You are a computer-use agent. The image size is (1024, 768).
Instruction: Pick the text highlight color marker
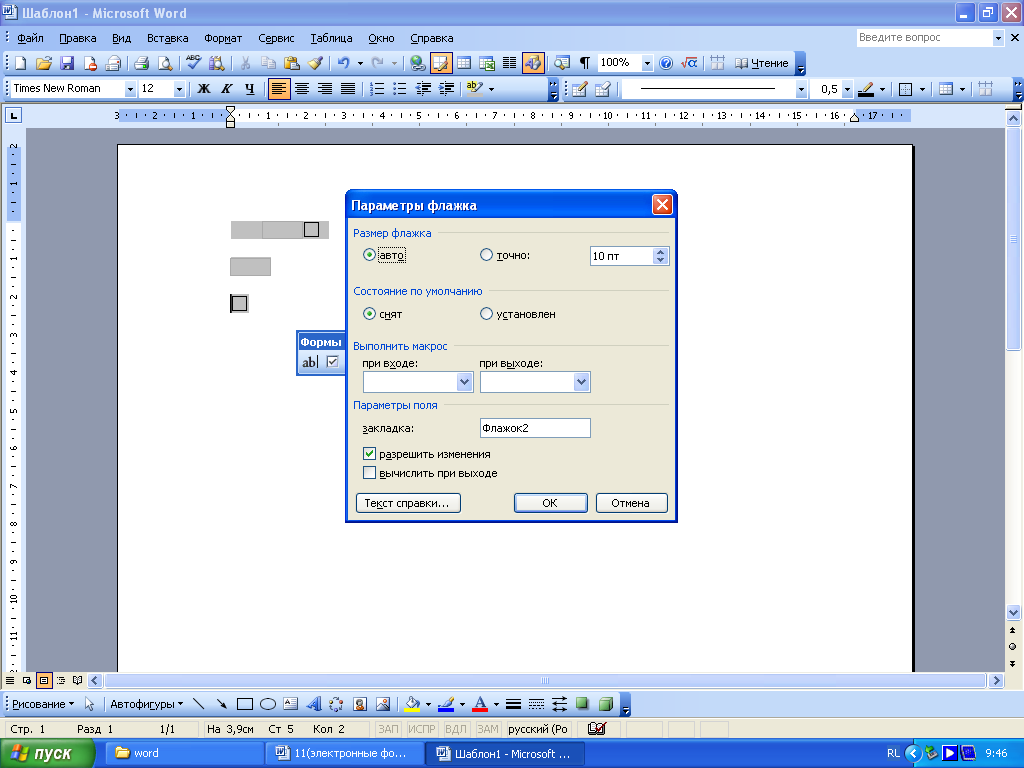[x=475, y=89]
